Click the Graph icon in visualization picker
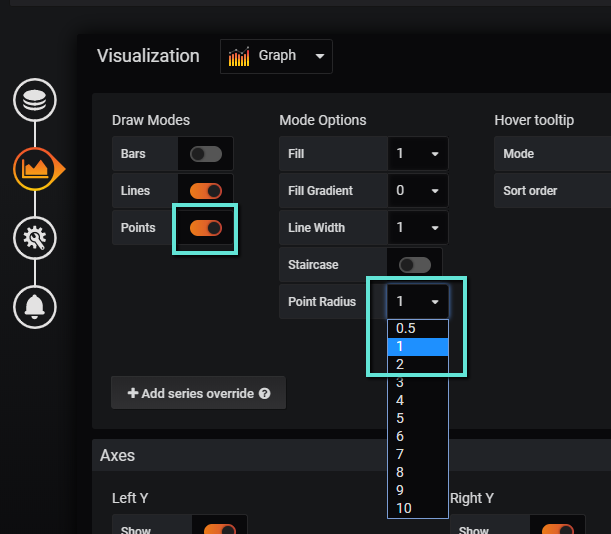611x534 pixels. (239, 56)
